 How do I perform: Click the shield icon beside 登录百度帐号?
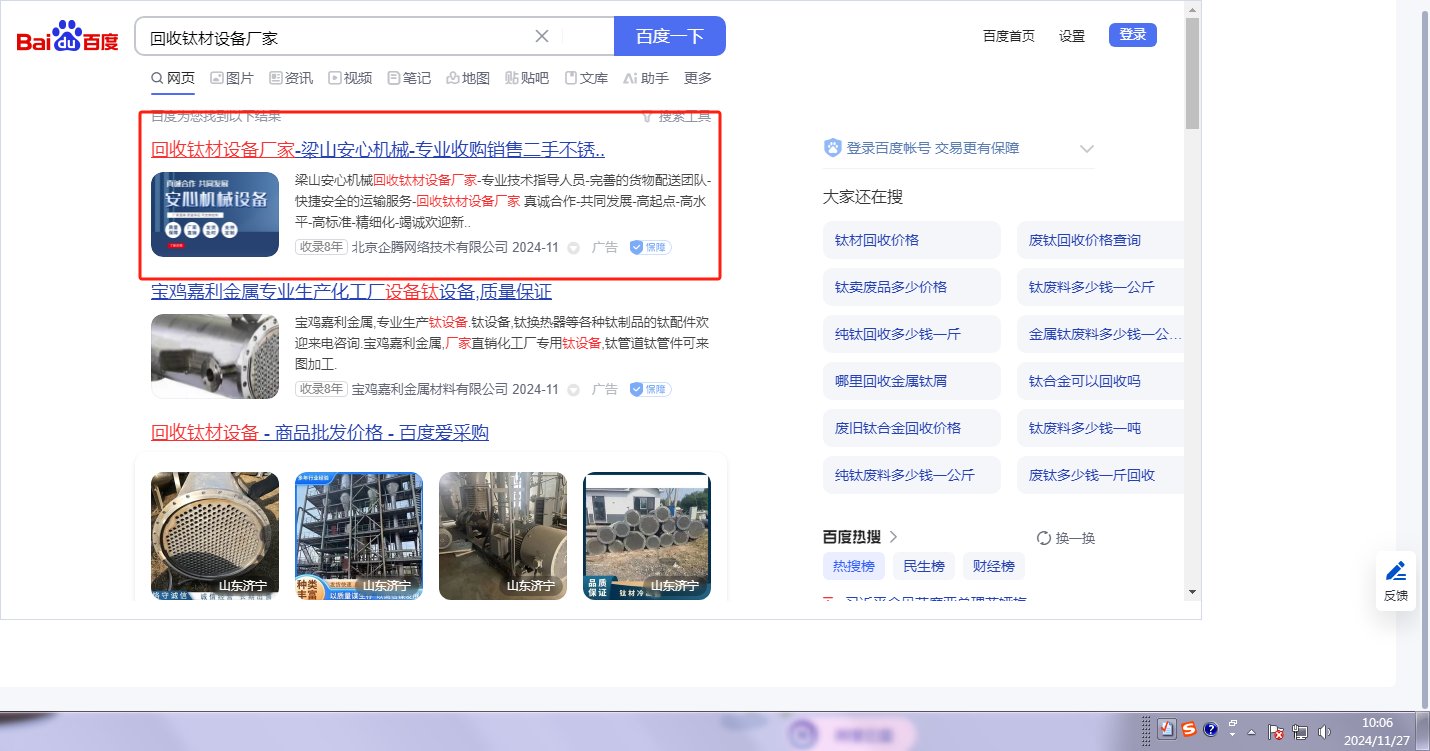click(832, 148)
